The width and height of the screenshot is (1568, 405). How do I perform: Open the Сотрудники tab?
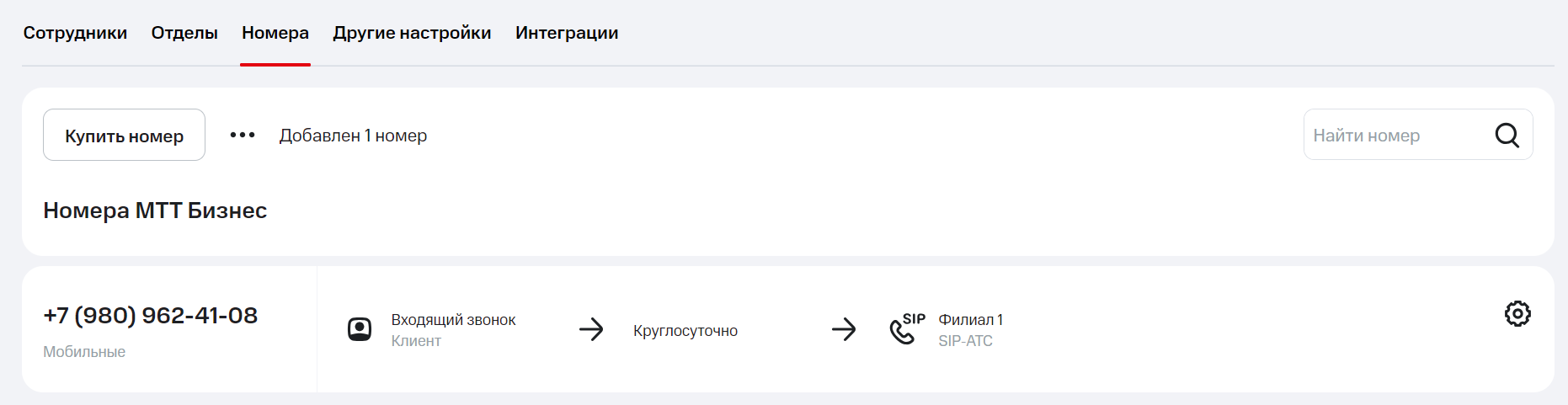coord(75,33)
